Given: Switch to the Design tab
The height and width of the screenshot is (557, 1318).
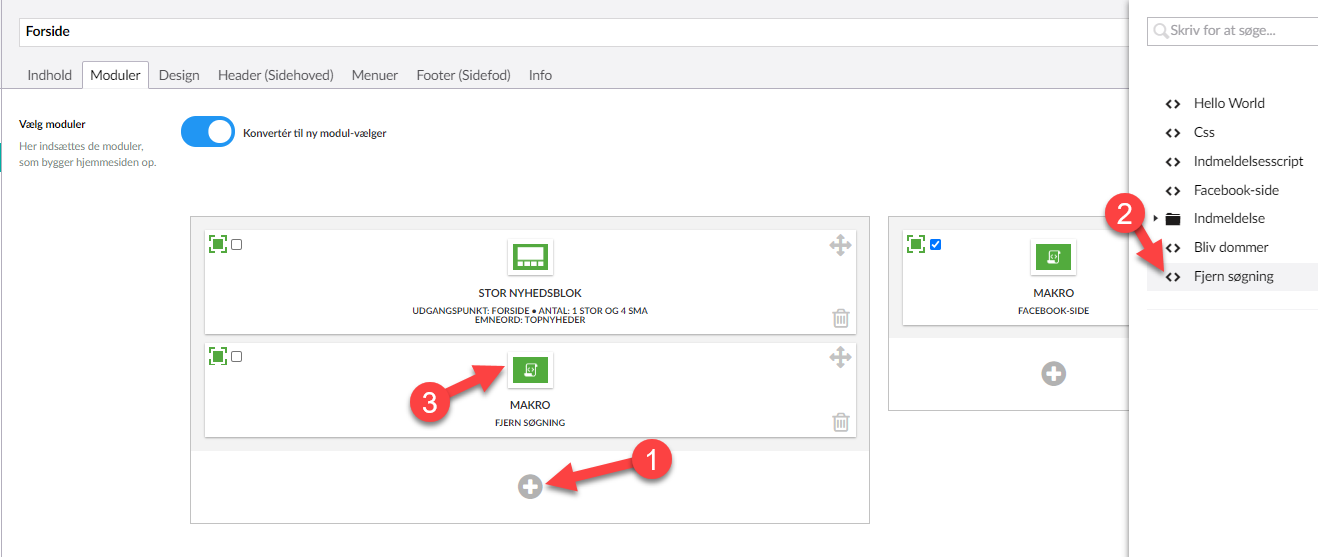Looking at the screenshot, I should pos(179,75).
